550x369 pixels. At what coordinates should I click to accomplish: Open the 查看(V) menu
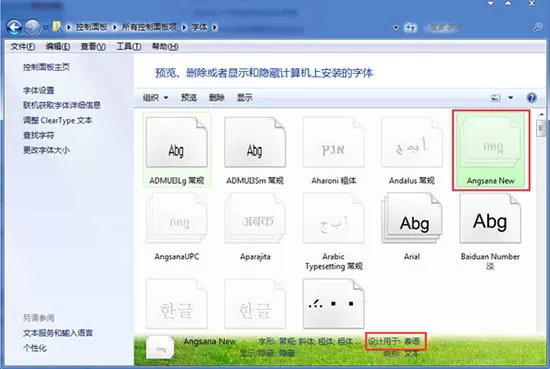[93, 46]
